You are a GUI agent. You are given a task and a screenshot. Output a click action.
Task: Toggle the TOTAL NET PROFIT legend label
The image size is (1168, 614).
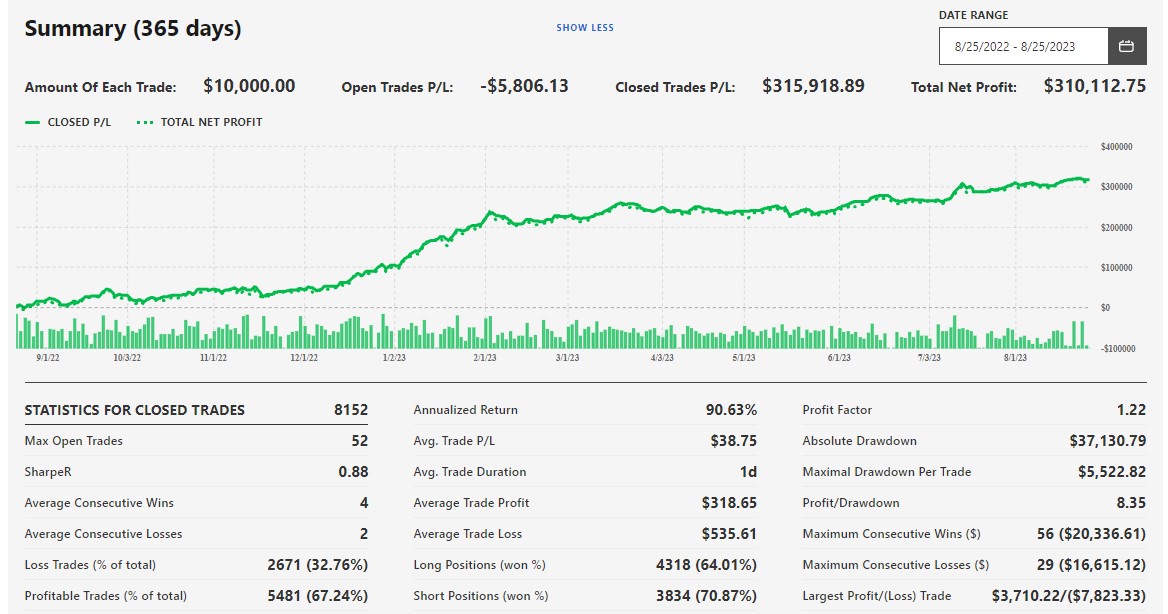[x=211, y=122]
